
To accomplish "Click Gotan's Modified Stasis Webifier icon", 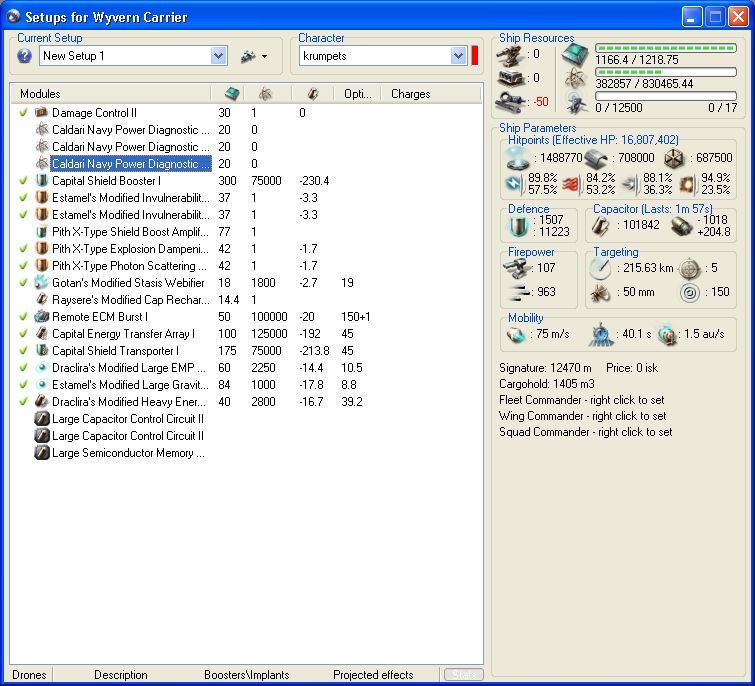I will tap(42, 283).
